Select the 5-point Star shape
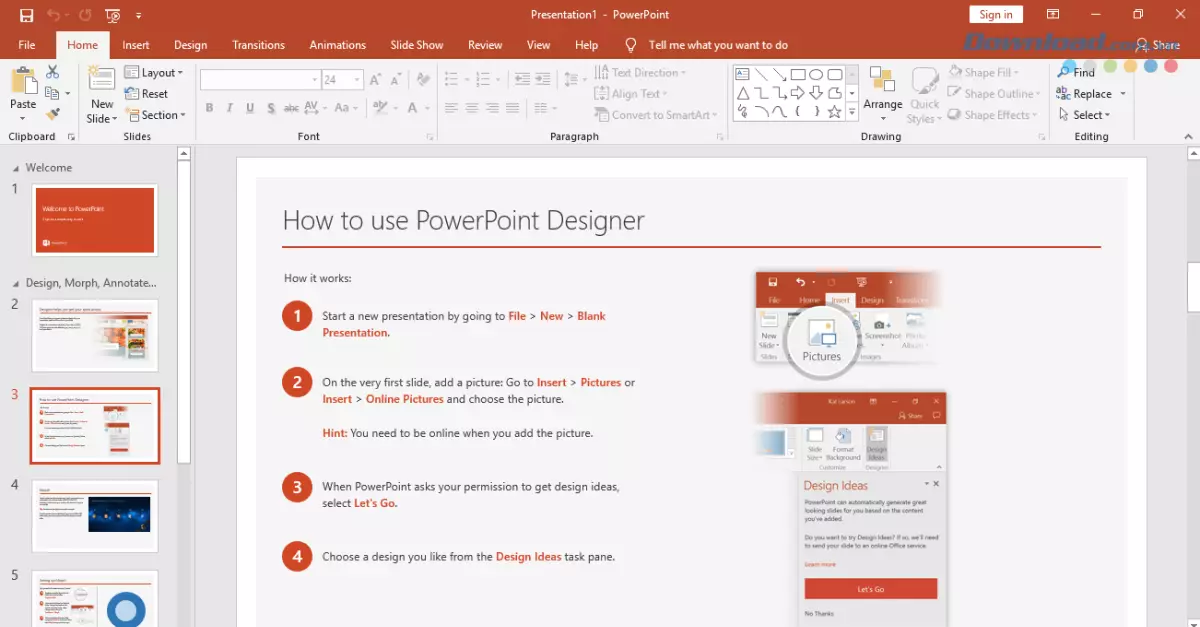Viewport: 1200px width, 627px height. [x=834, y=112]
